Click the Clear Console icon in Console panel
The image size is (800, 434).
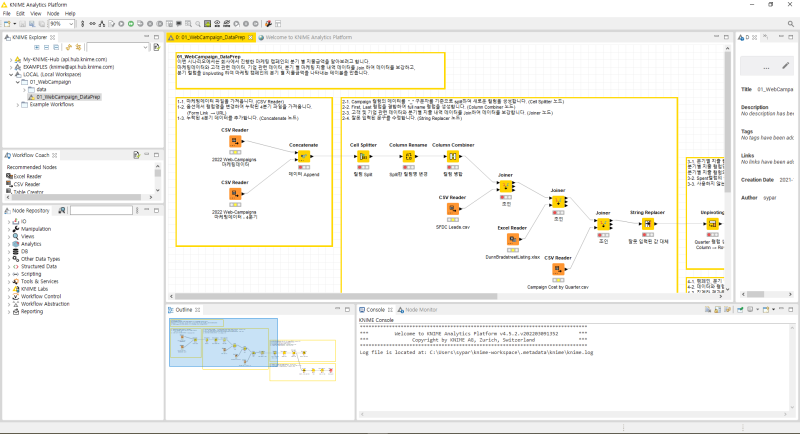pyautogui.click(x=708, y=310)
